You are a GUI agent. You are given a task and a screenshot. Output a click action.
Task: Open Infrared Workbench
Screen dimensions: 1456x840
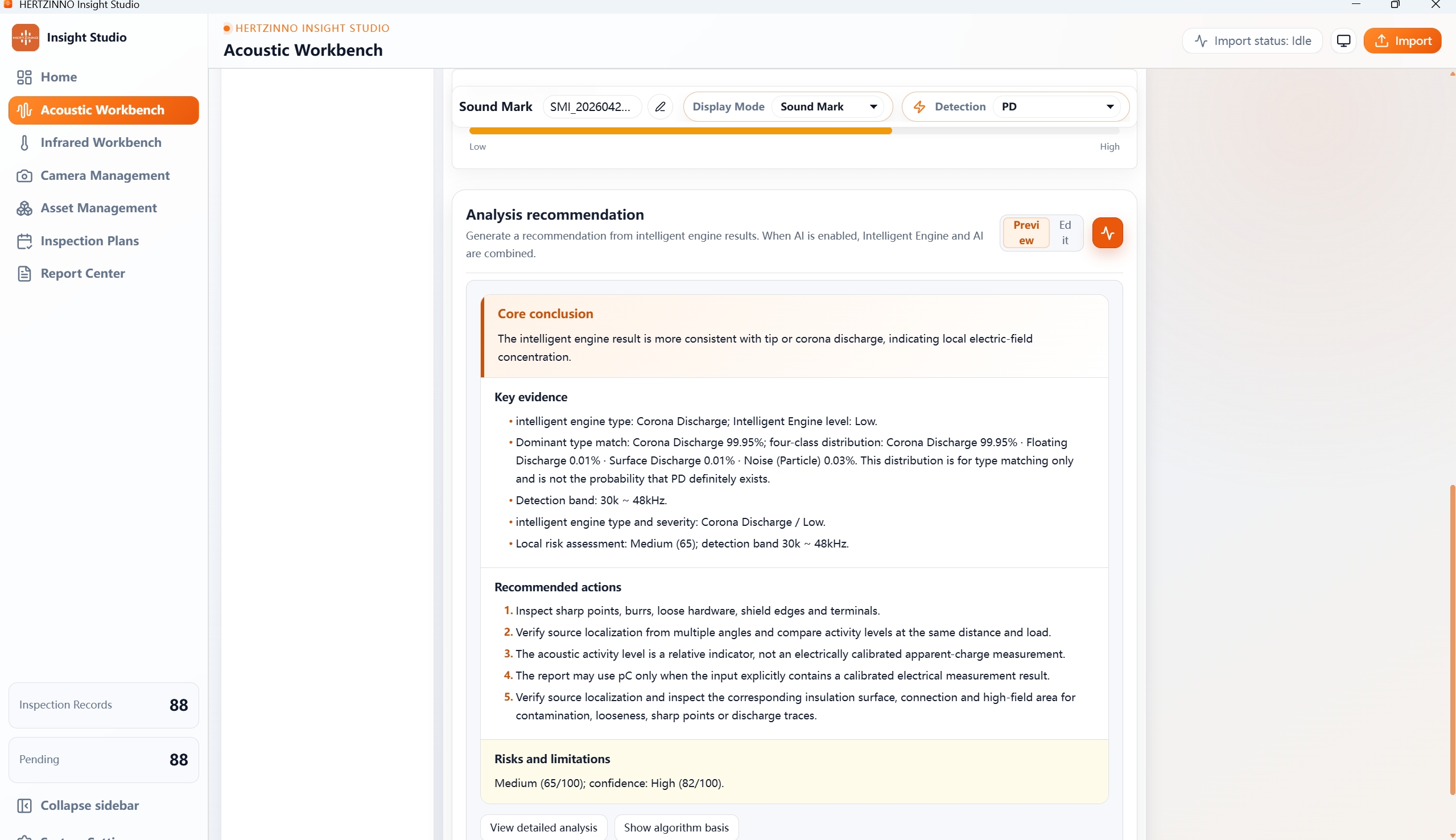tap(104, 142)
